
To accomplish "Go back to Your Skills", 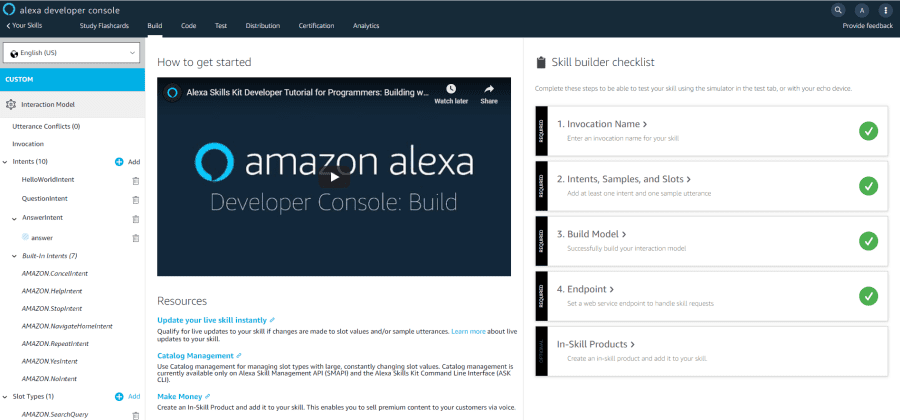I will click(x=24, y=26).
